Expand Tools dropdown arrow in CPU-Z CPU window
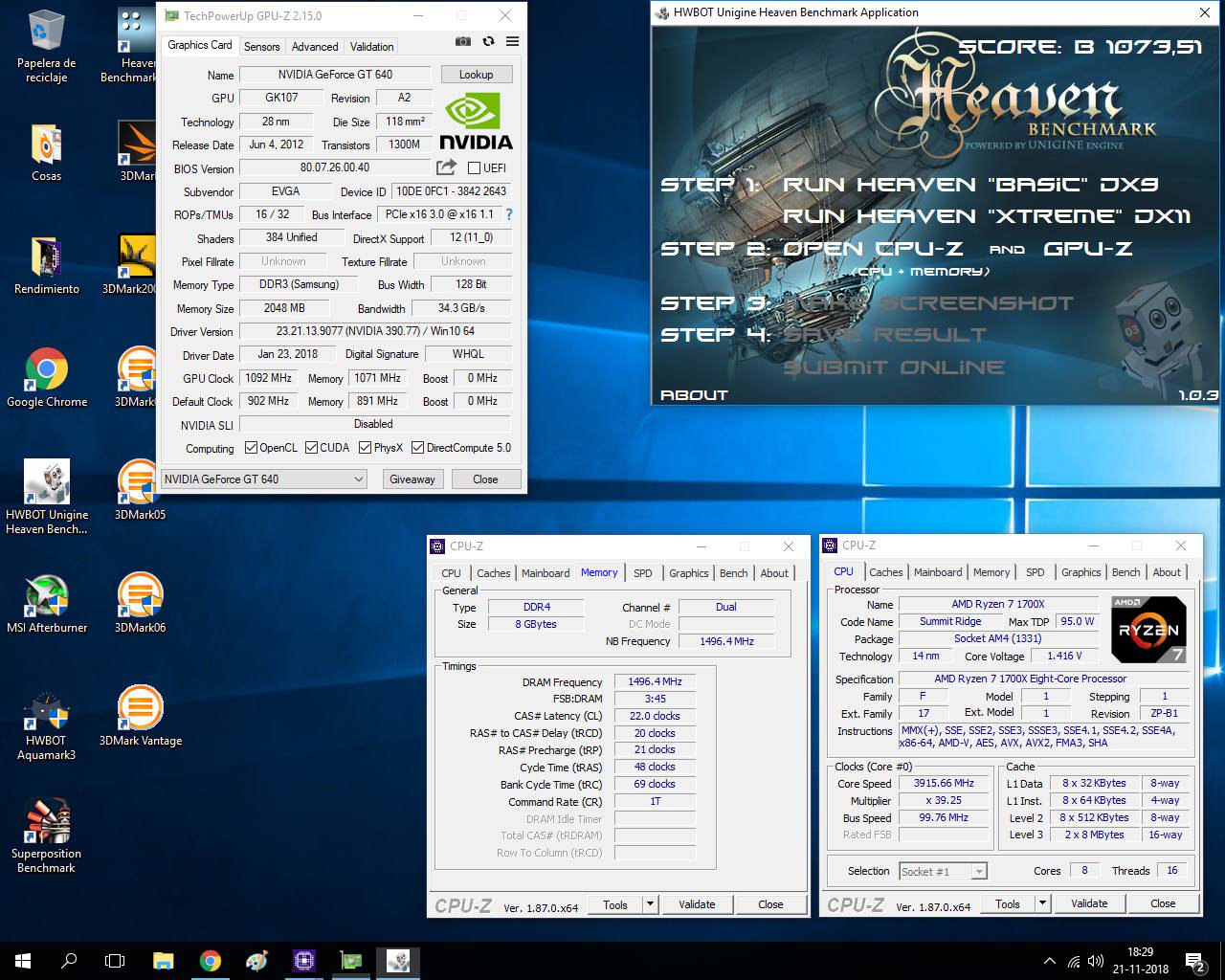 [x=1042, y=903]
